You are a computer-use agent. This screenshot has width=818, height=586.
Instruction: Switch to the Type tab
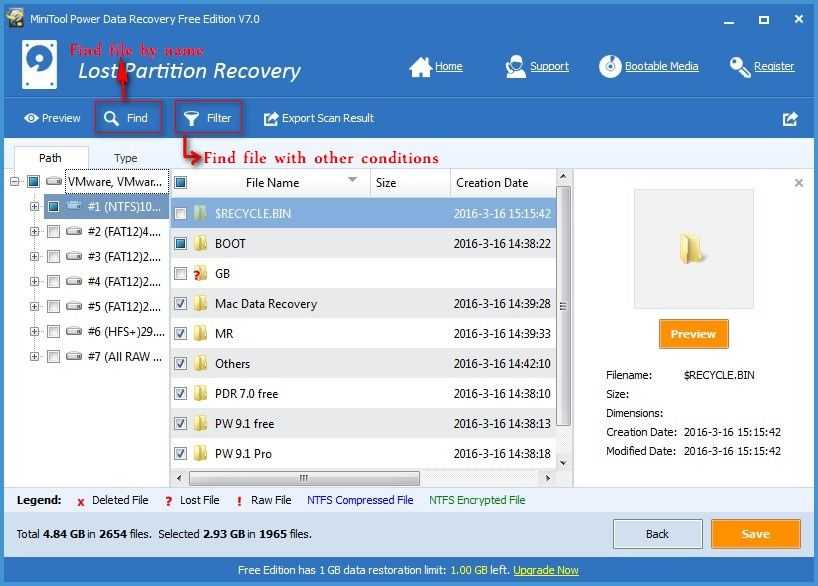coord(126,158)
